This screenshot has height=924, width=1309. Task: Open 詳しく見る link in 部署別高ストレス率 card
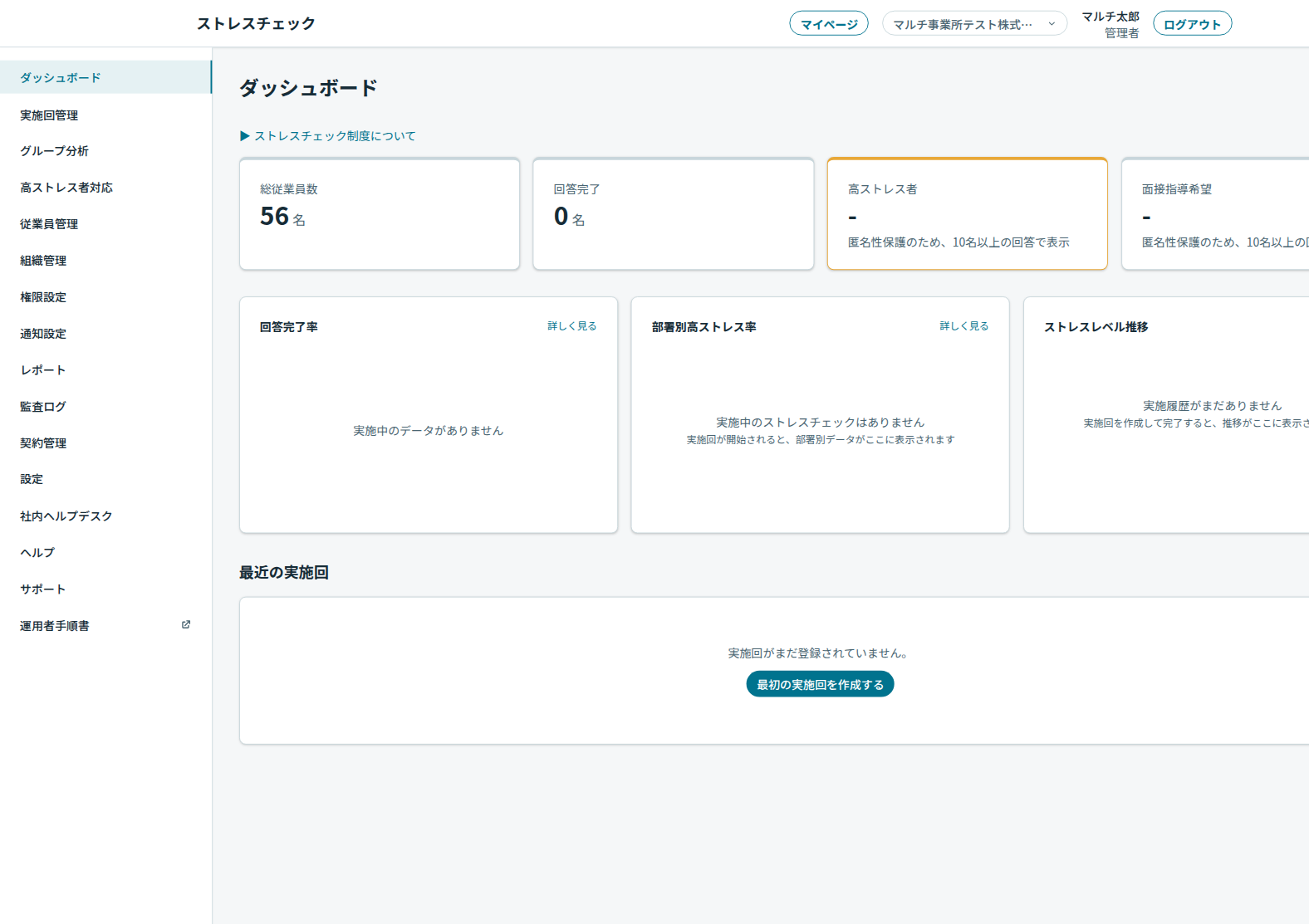pos(963,326)
